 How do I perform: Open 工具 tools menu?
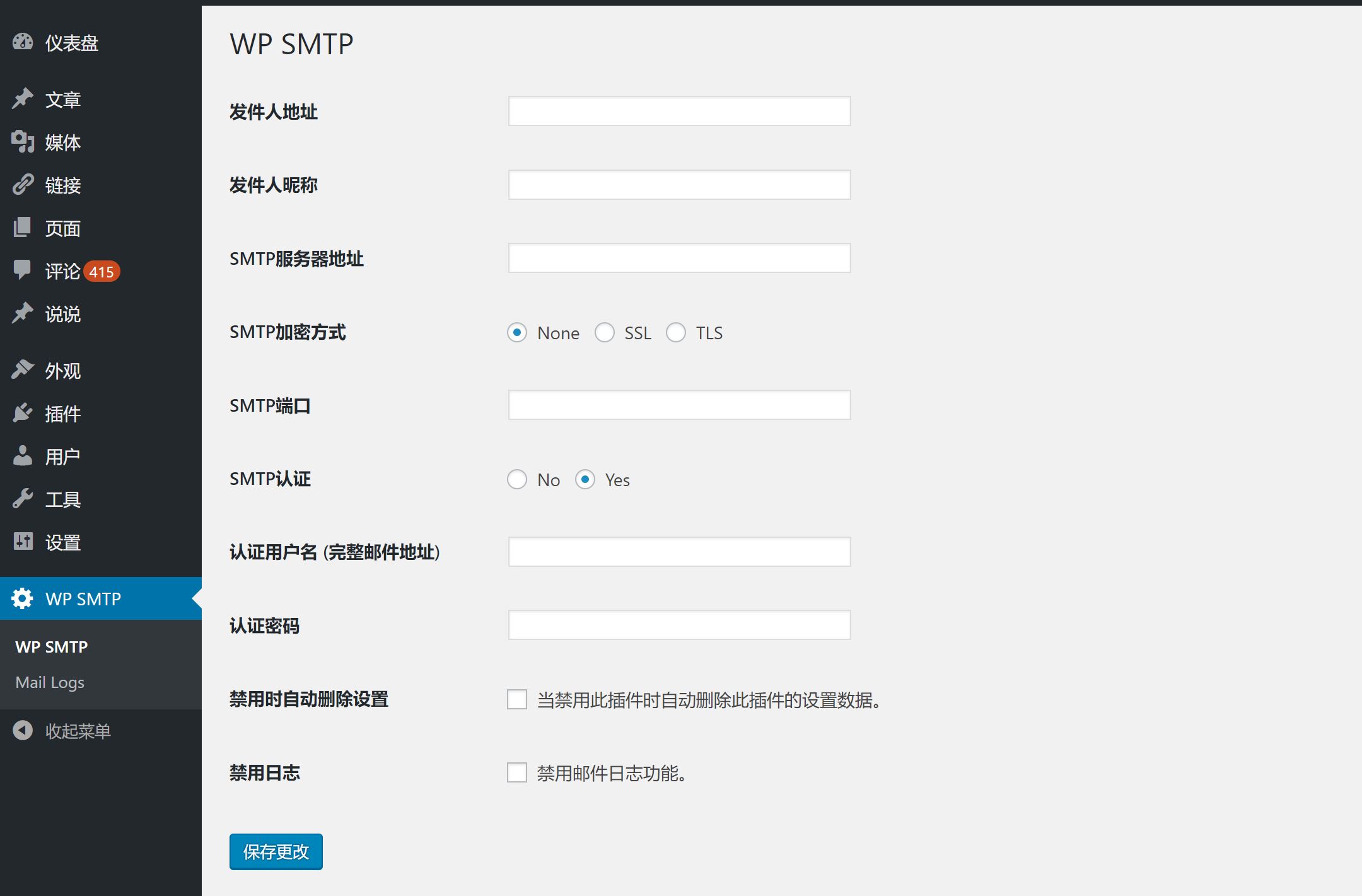(x=101, y=499)
